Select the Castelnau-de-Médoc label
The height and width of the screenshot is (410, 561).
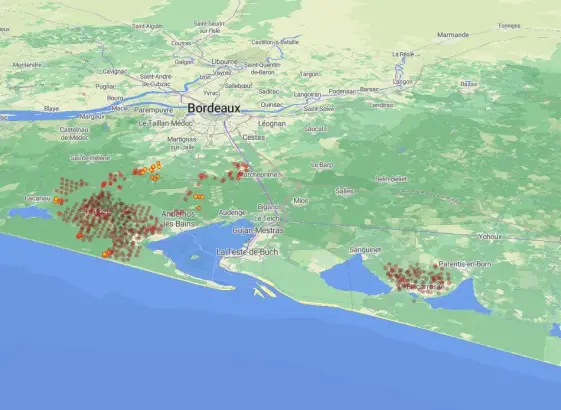(74, 133)
